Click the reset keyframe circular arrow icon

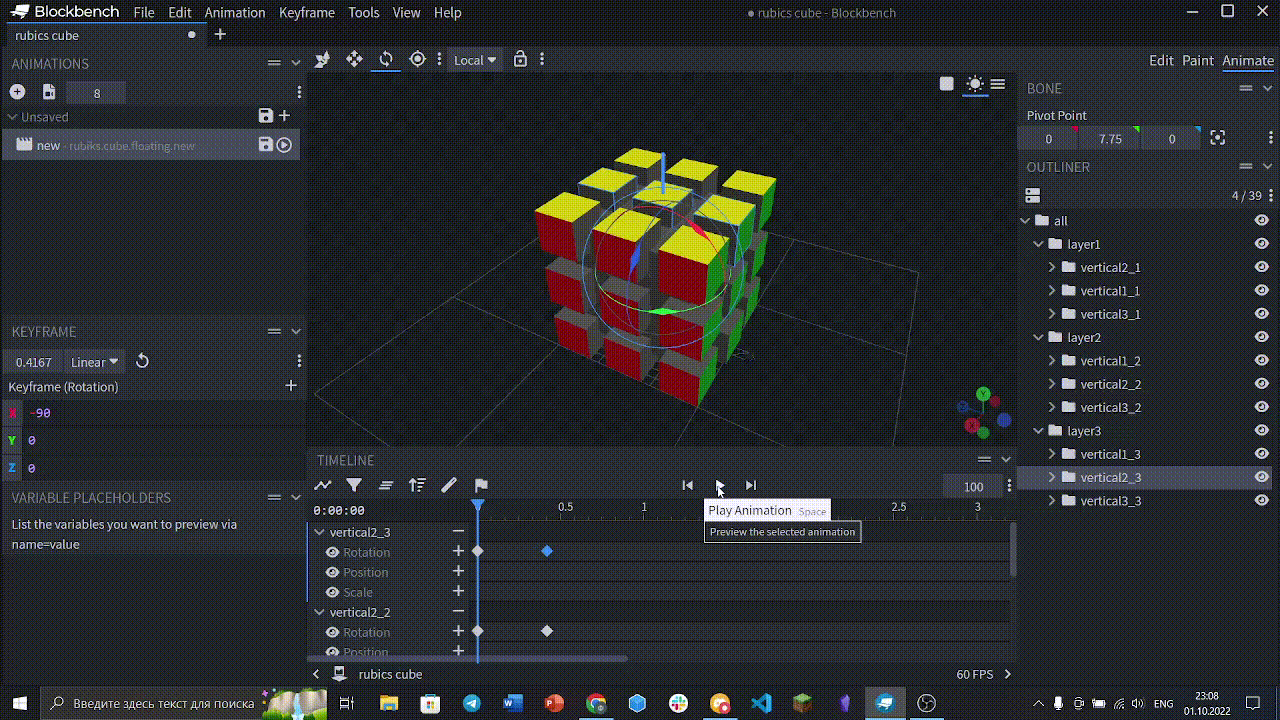click(x=142, y=361)
